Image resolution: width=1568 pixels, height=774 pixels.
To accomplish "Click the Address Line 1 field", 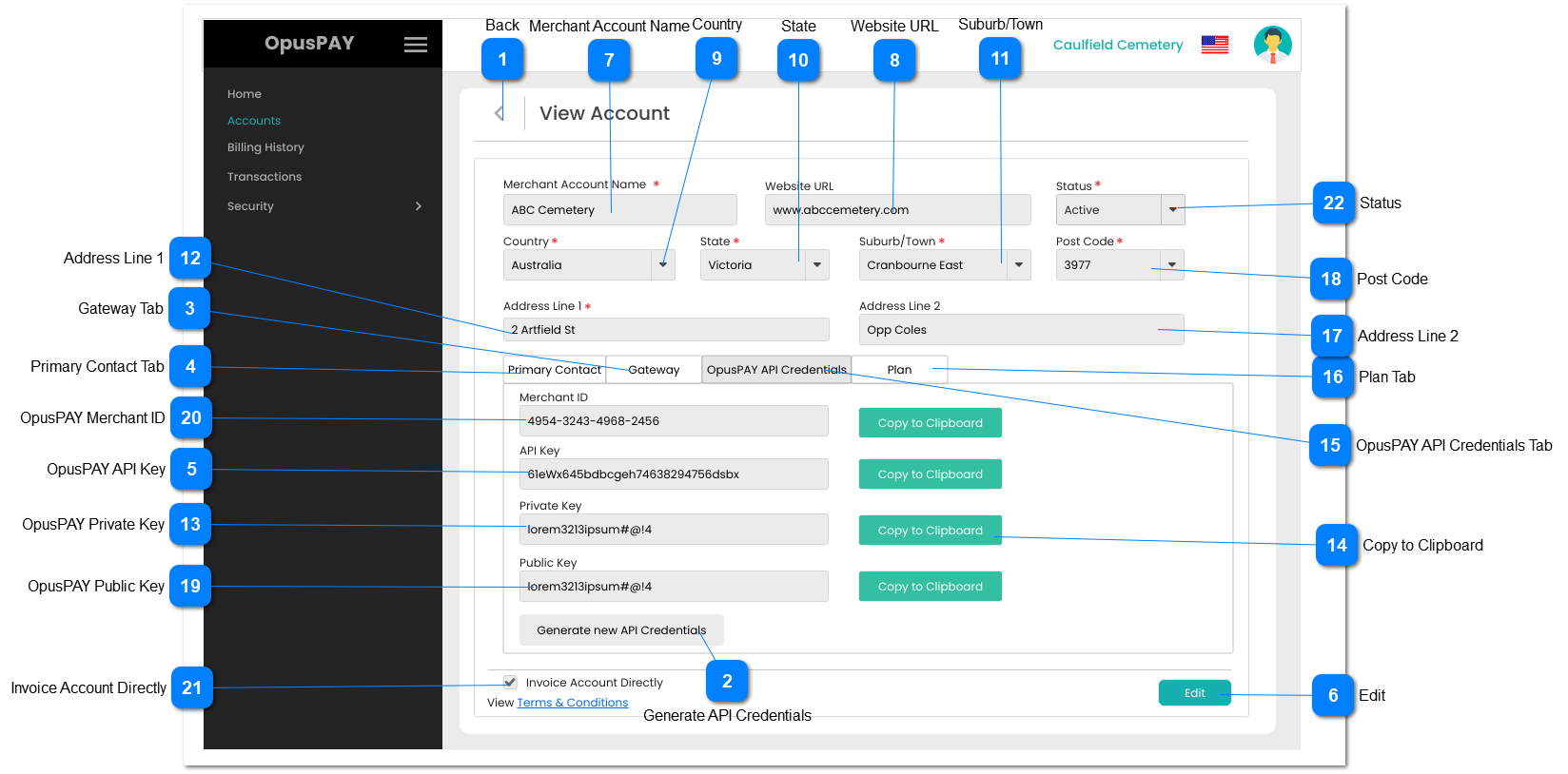I will click(x=666, y=329).
